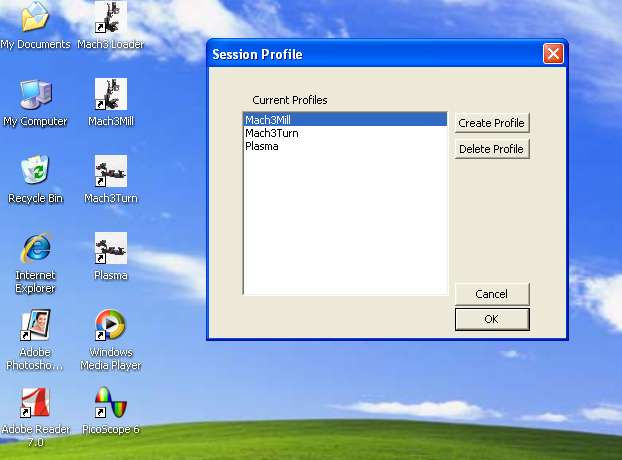
Task: Choose Mach3Turn in the Current Profiles list
Action: pos(345,133)
